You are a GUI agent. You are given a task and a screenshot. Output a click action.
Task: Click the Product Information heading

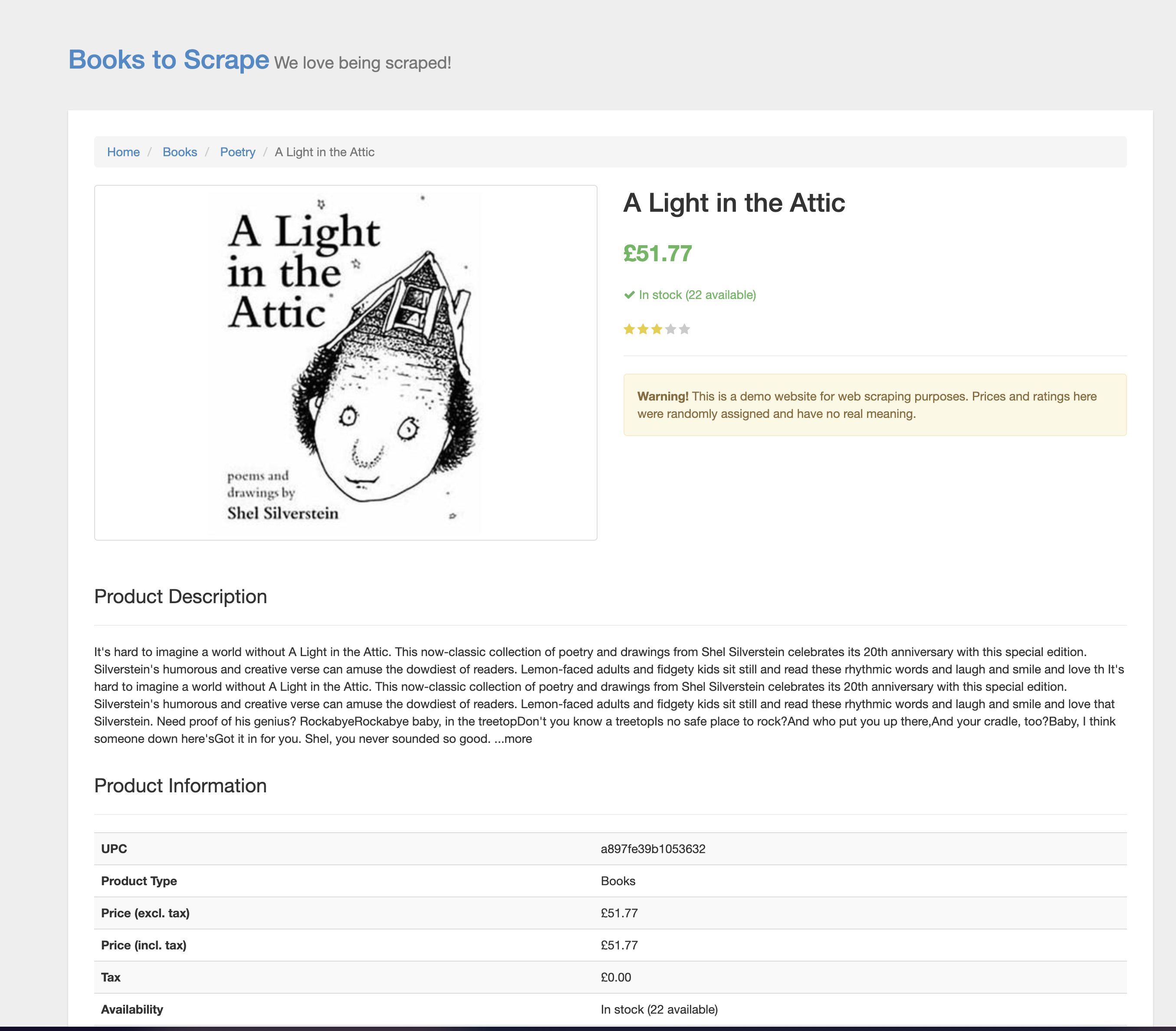(181, 786)
